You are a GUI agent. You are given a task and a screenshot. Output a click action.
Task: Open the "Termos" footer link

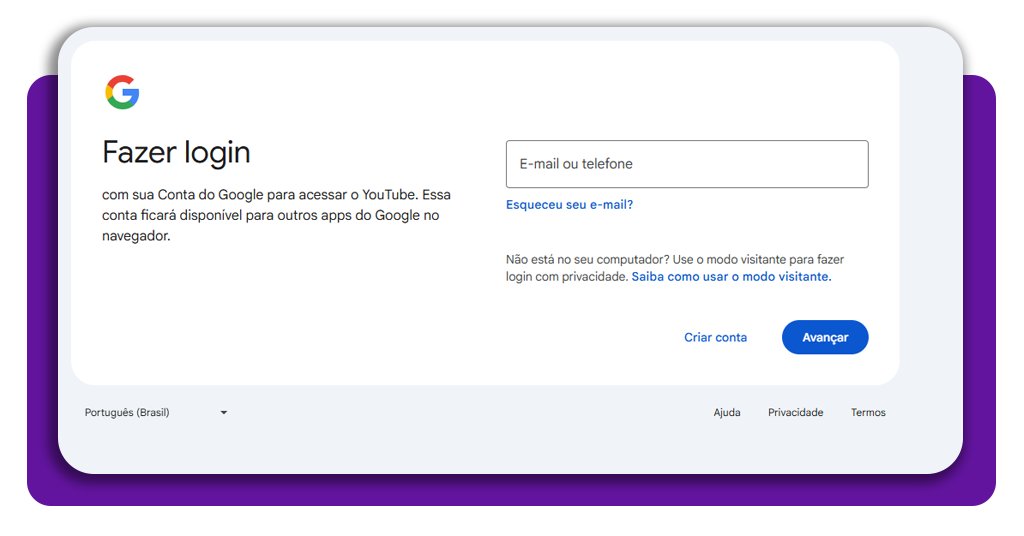pyautogui.click(x=868, y=412)
